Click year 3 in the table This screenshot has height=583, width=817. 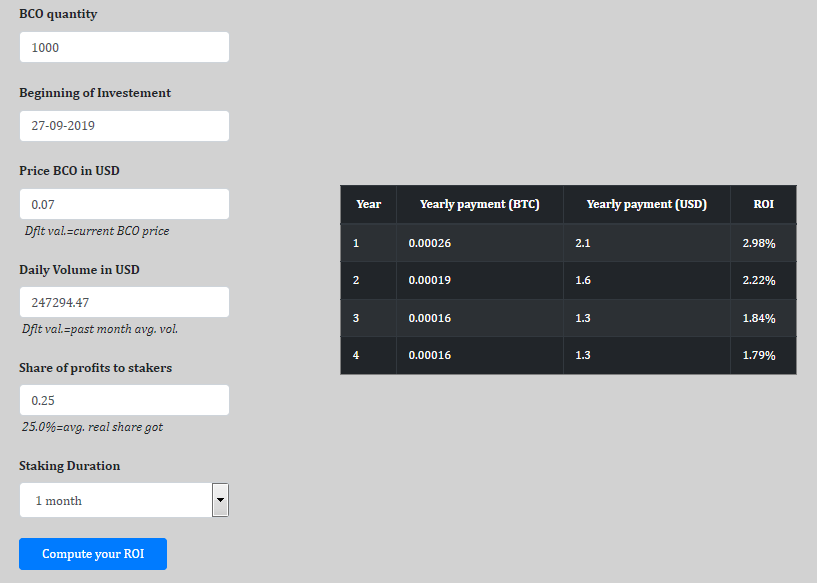click(x=368, y=318)
